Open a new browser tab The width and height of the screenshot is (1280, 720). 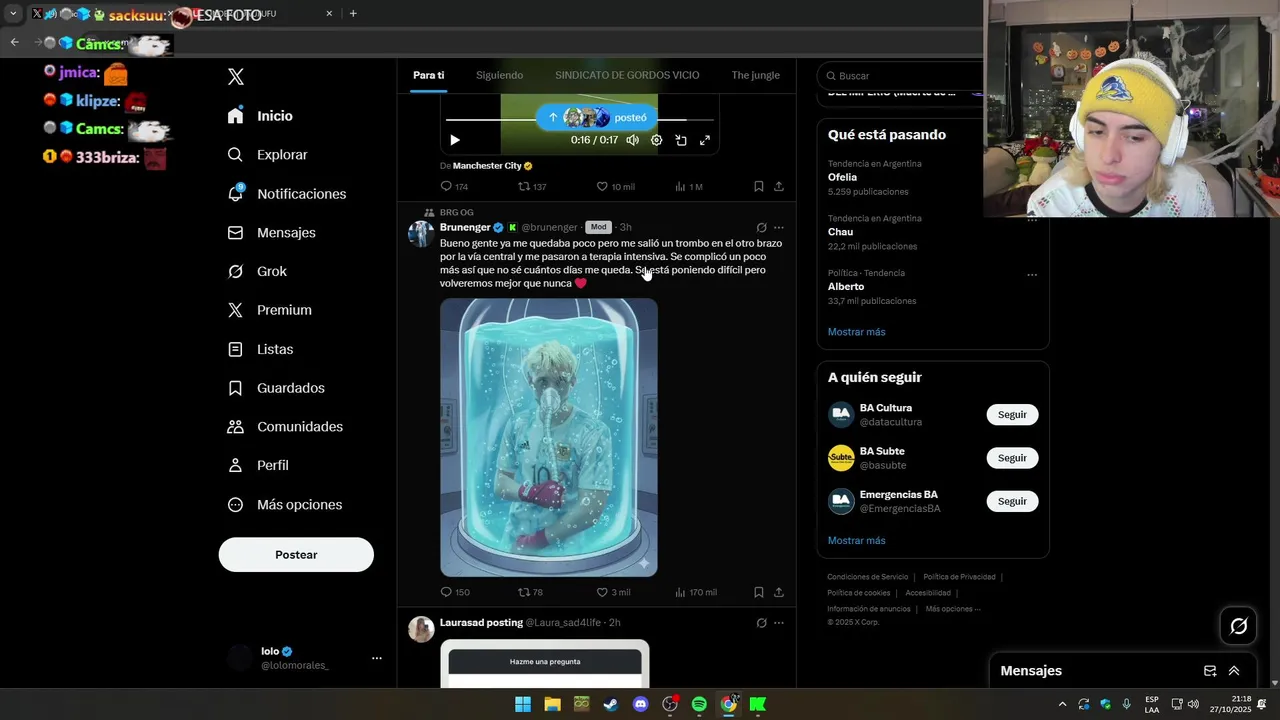click(353, 14)
